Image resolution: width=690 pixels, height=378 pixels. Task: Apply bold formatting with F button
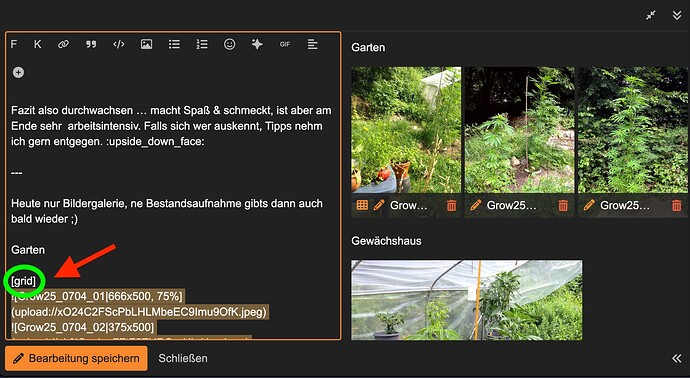pos(14,44)
